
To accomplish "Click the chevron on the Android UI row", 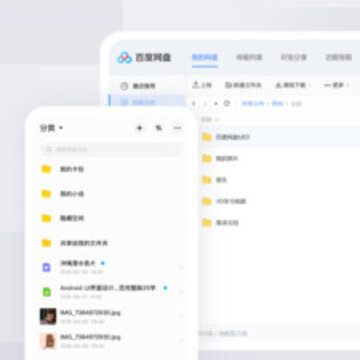I will tap(181, 292).
